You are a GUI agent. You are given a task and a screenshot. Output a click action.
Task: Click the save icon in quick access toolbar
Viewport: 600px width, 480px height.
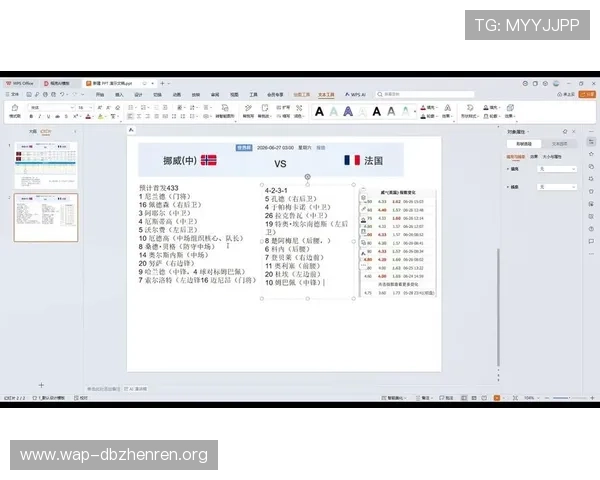(x=29, y=94)
